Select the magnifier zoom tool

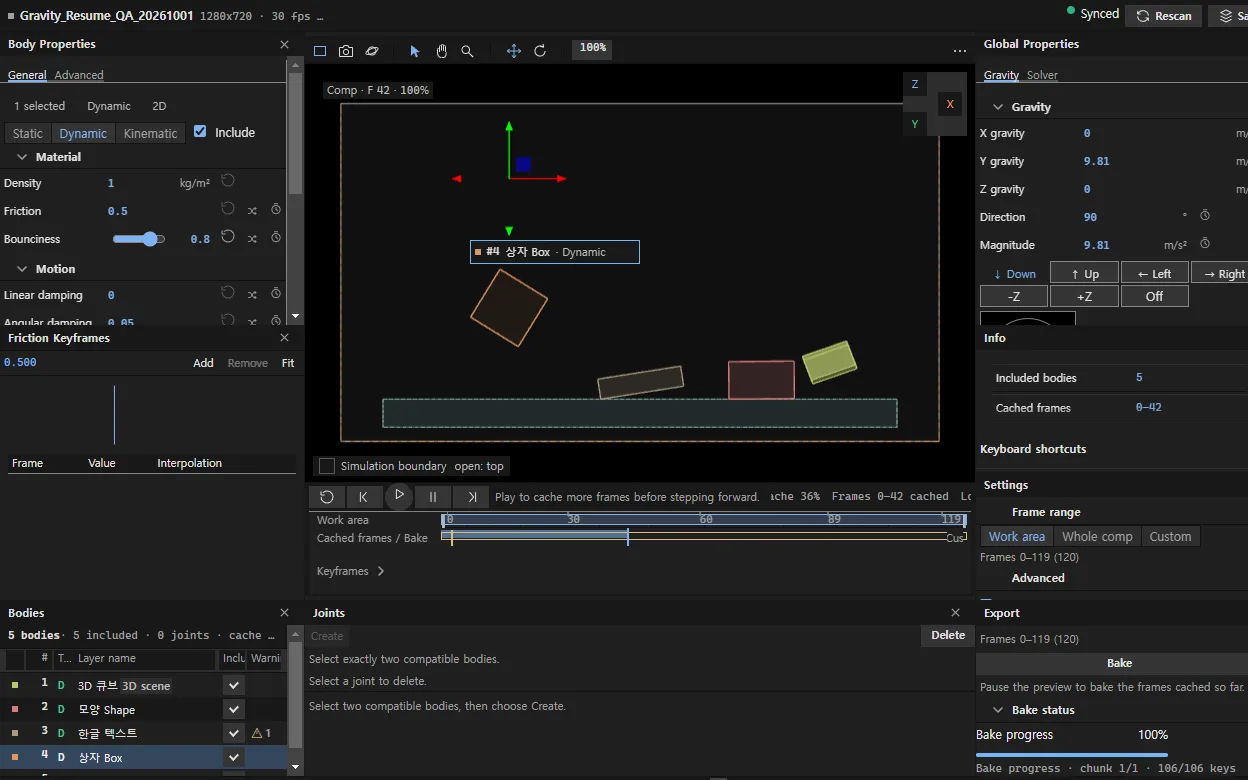pyautogui.click(x=467, y=51)
